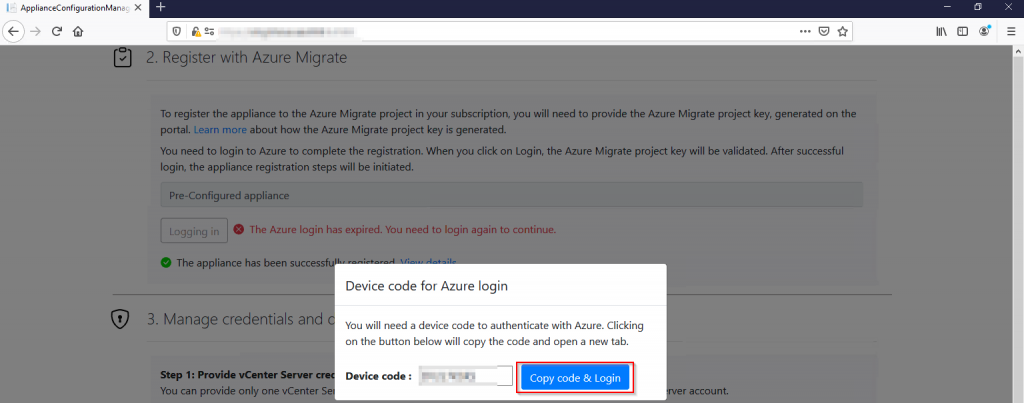Open the Library icon in the toolbar
Viewport: 1024px width, 403px height.
click(942, 31)
